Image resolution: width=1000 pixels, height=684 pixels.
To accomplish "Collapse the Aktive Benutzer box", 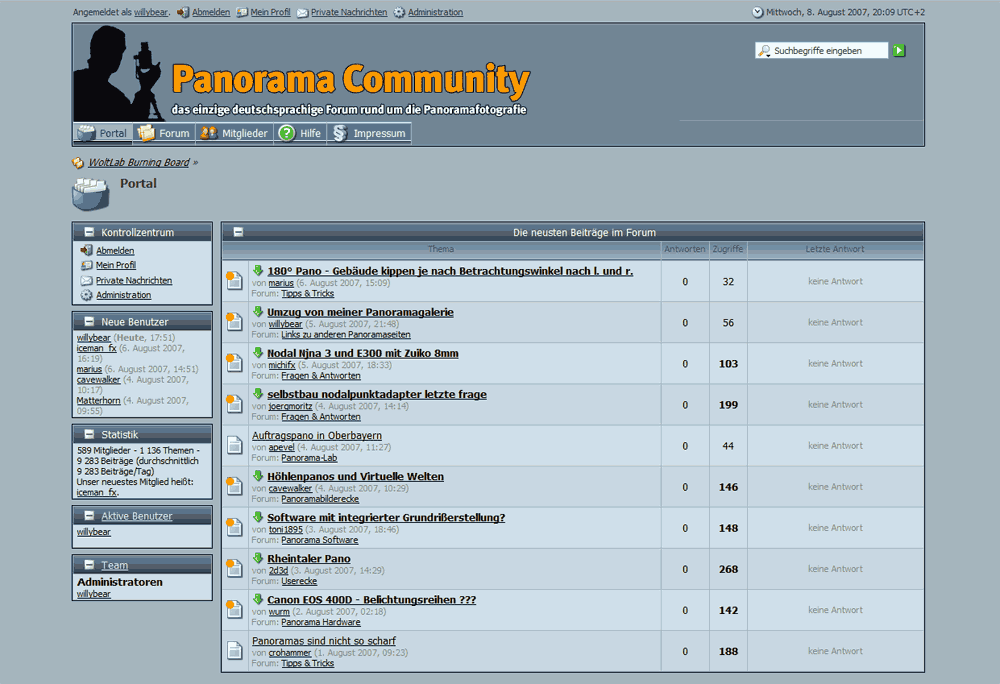I will [x=89, y=516].
